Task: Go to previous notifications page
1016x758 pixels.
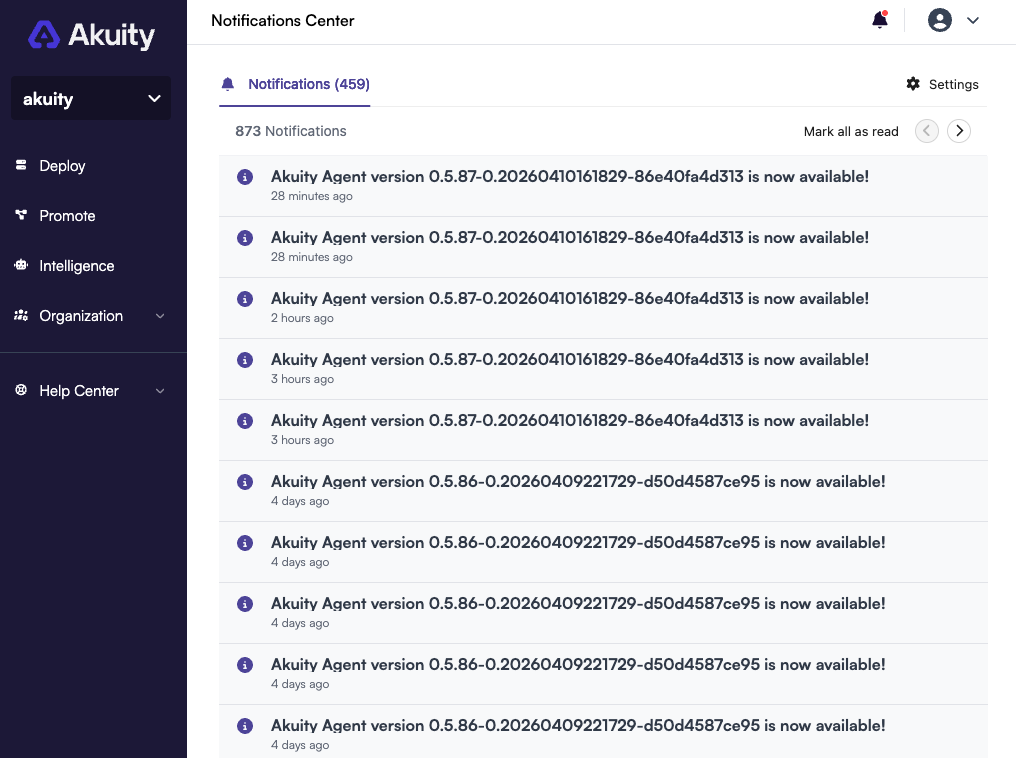Action: (927, 131)
